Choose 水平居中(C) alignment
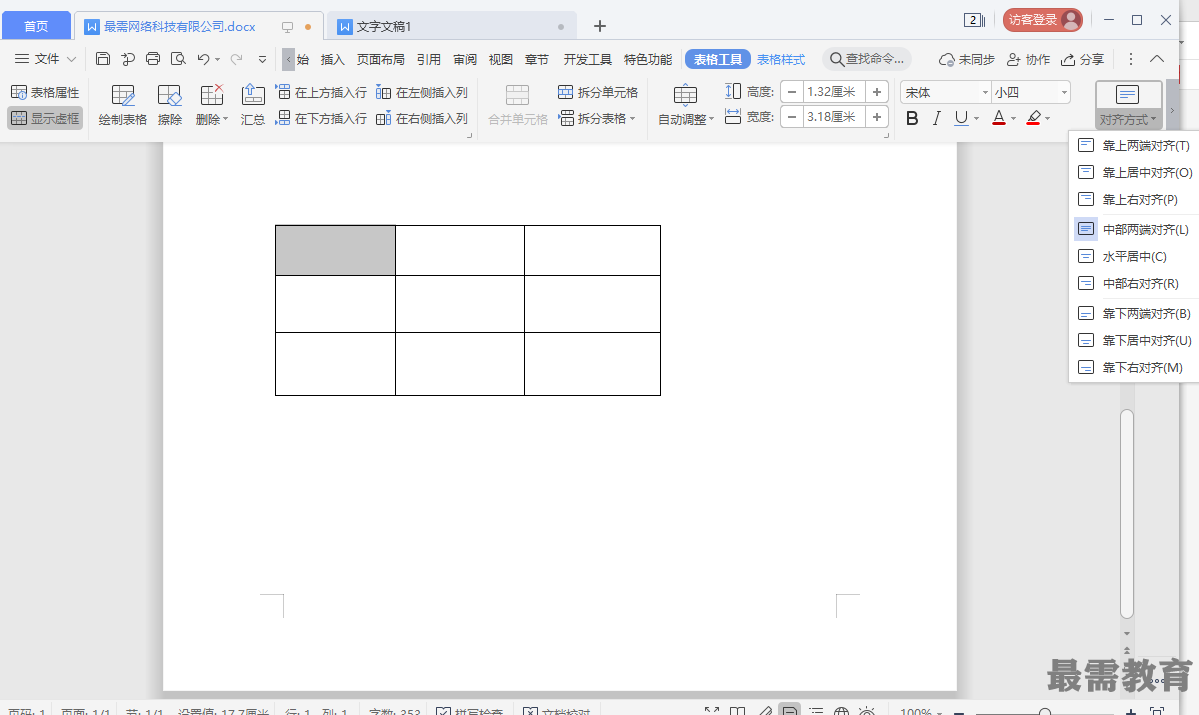This screenshot has width=1199, height=715. [1134, 256]
